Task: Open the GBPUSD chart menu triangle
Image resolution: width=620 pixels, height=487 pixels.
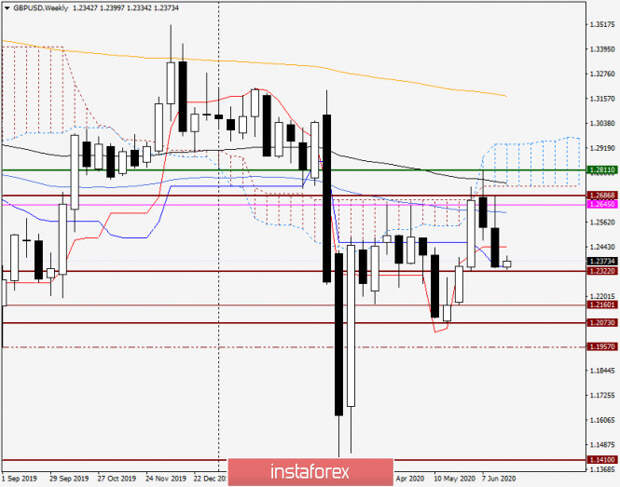Action: tap(7, 8)
